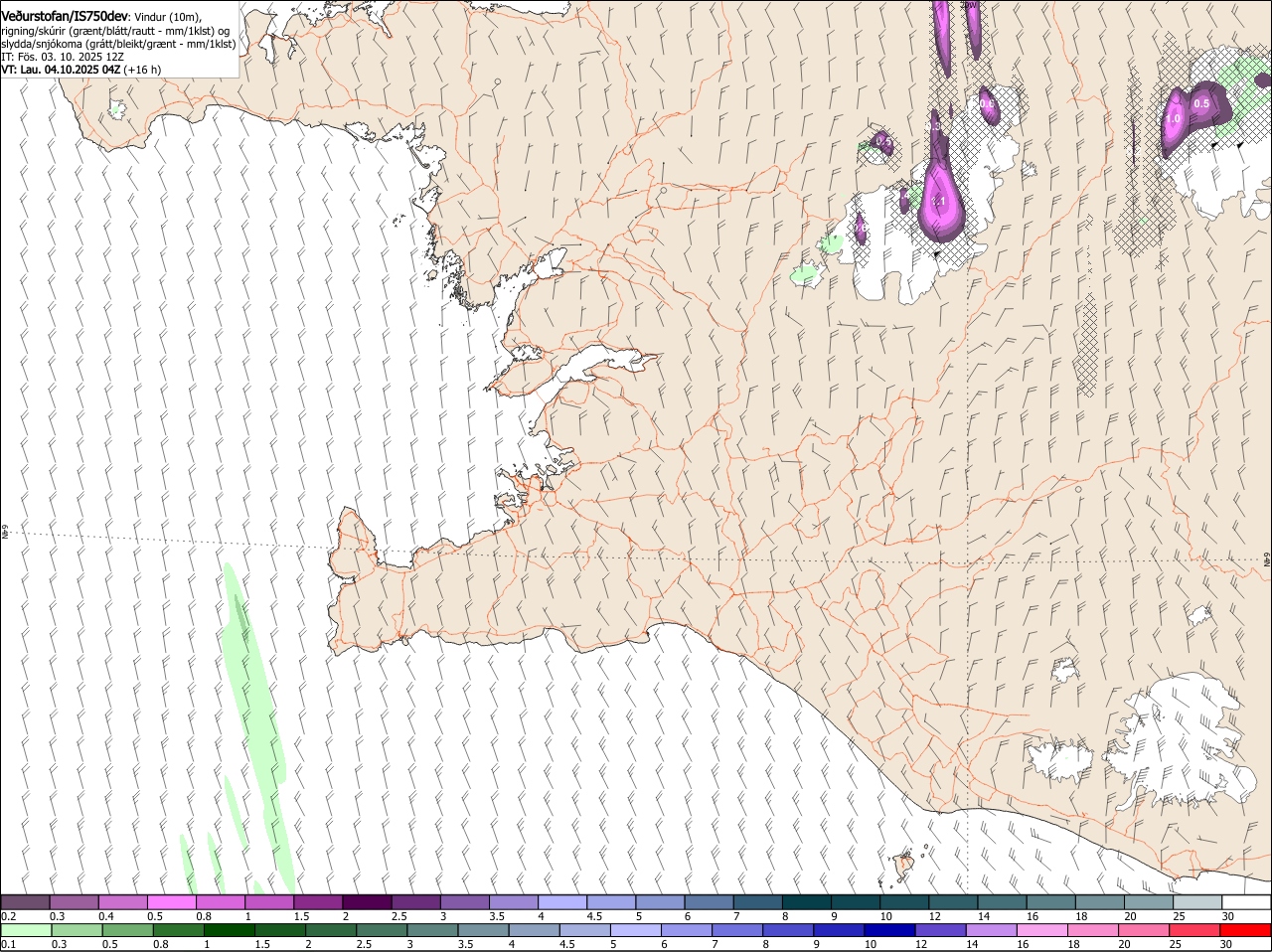1272x952 pixels.
Task: Pick the 12 violet swatch in the rain scale
Action: [940, 931]
